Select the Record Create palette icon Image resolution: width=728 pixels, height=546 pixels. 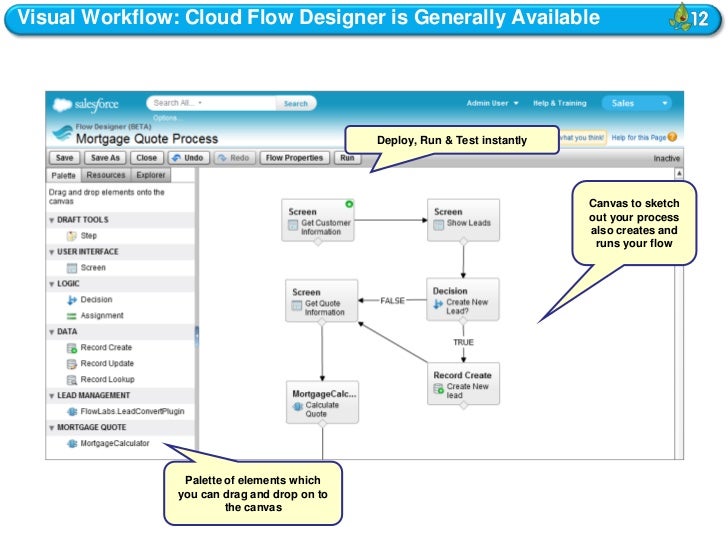pos(72,348)
